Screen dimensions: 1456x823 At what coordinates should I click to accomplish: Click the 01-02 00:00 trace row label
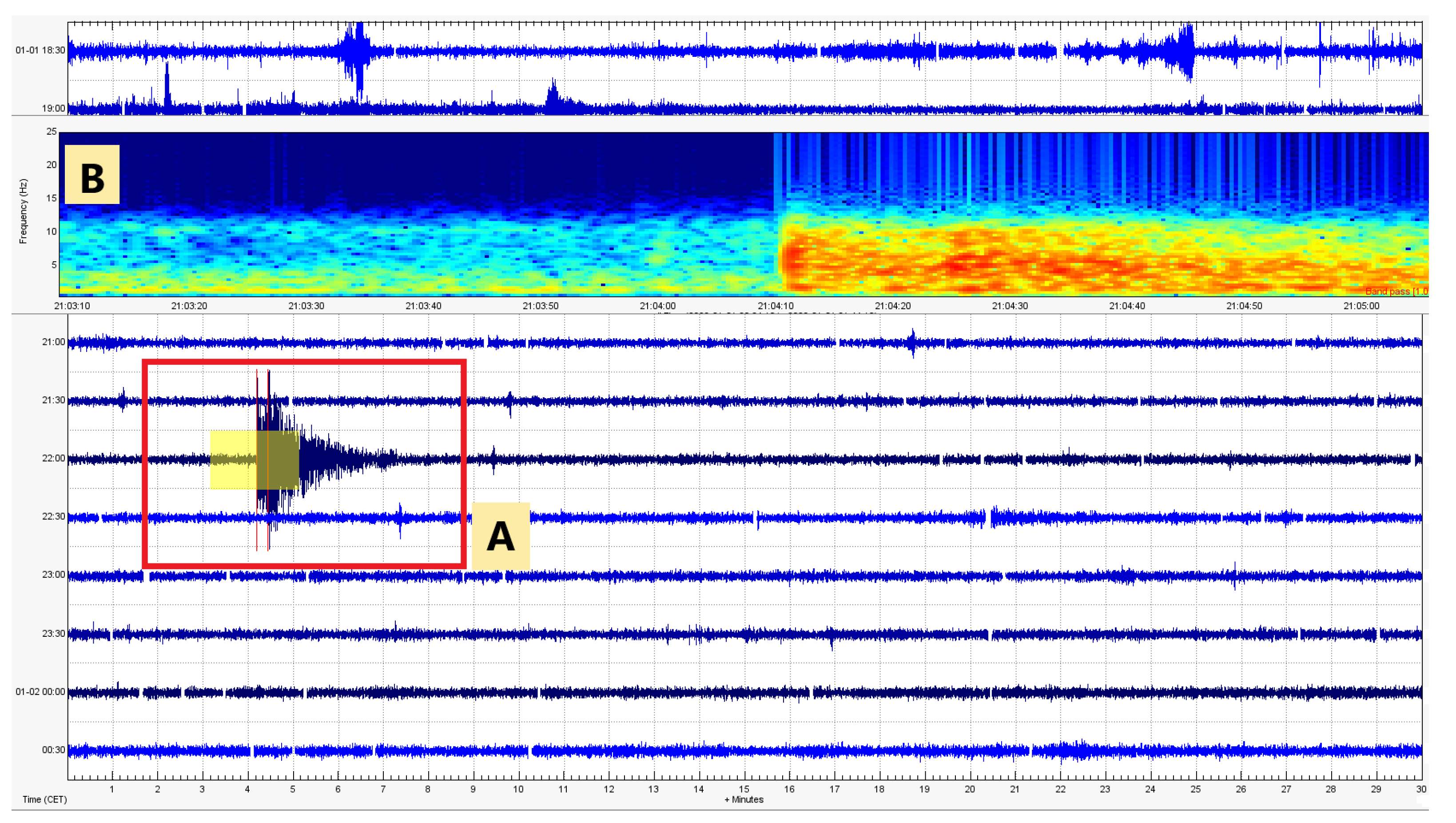point(40,691)
